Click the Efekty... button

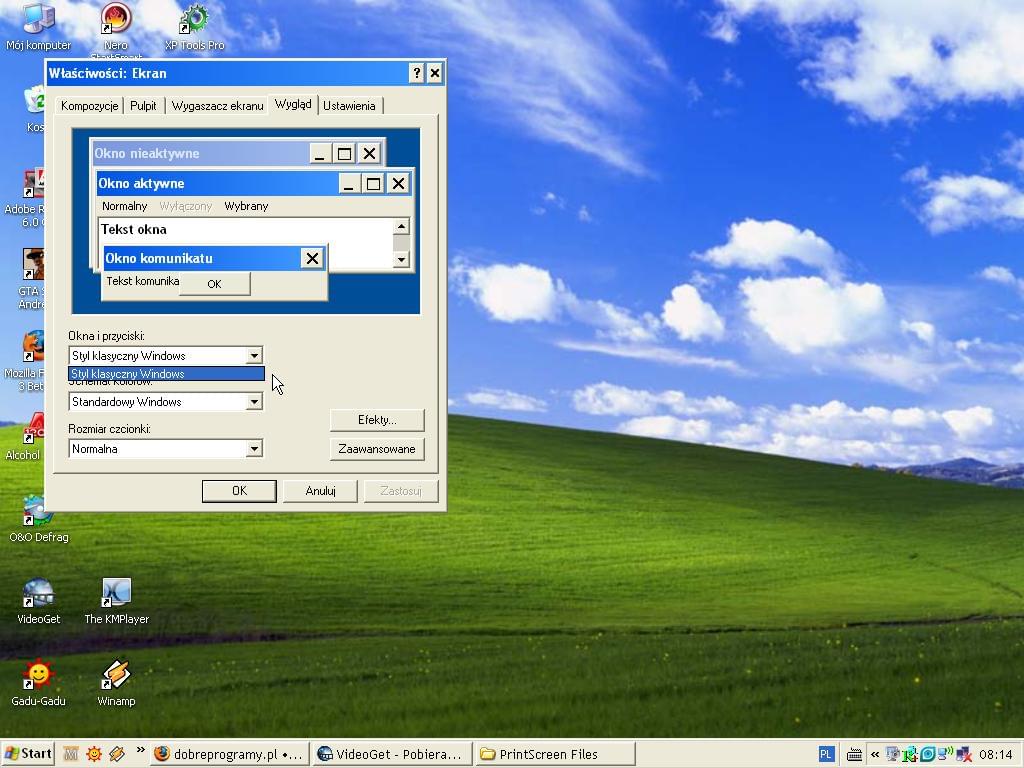click(377, 420)
